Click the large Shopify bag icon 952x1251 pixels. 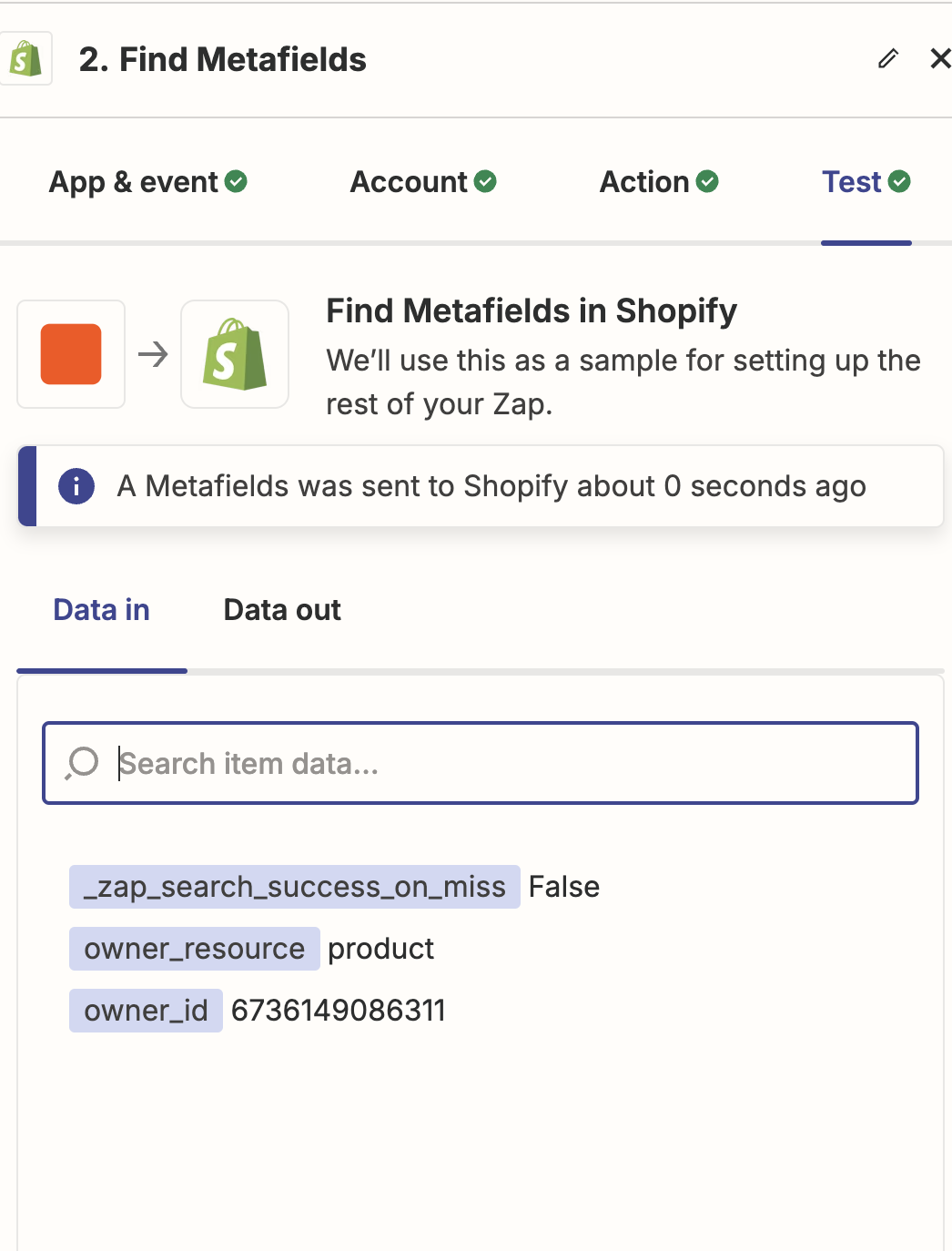click(235, 354)
